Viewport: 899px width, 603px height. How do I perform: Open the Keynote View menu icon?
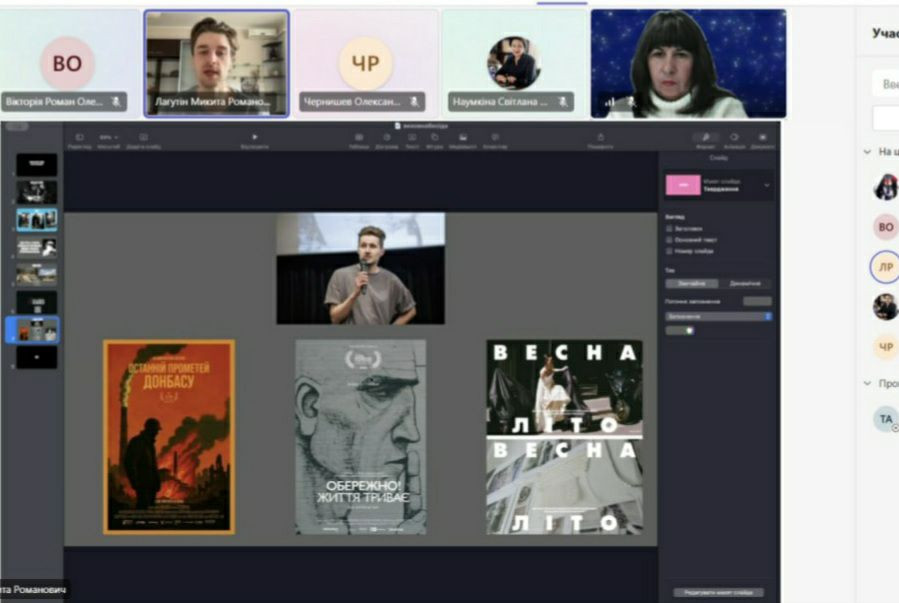(79, 137)
